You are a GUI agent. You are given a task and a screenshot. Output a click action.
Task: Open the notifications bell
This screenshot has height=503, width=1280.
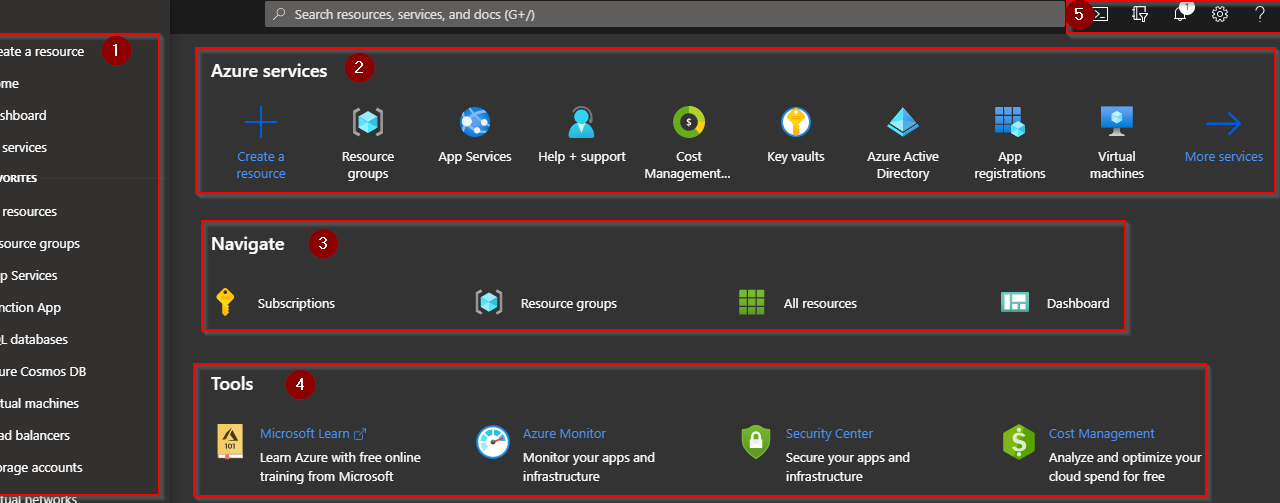(x=1180, y=14)
